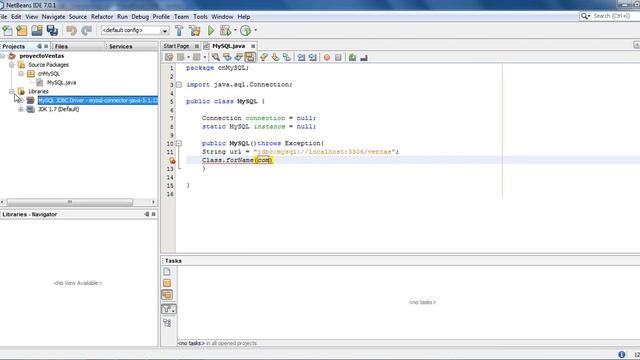Minimize the Projects panel window
This screenshot has width=640, height=360.
tap(40, 47)
